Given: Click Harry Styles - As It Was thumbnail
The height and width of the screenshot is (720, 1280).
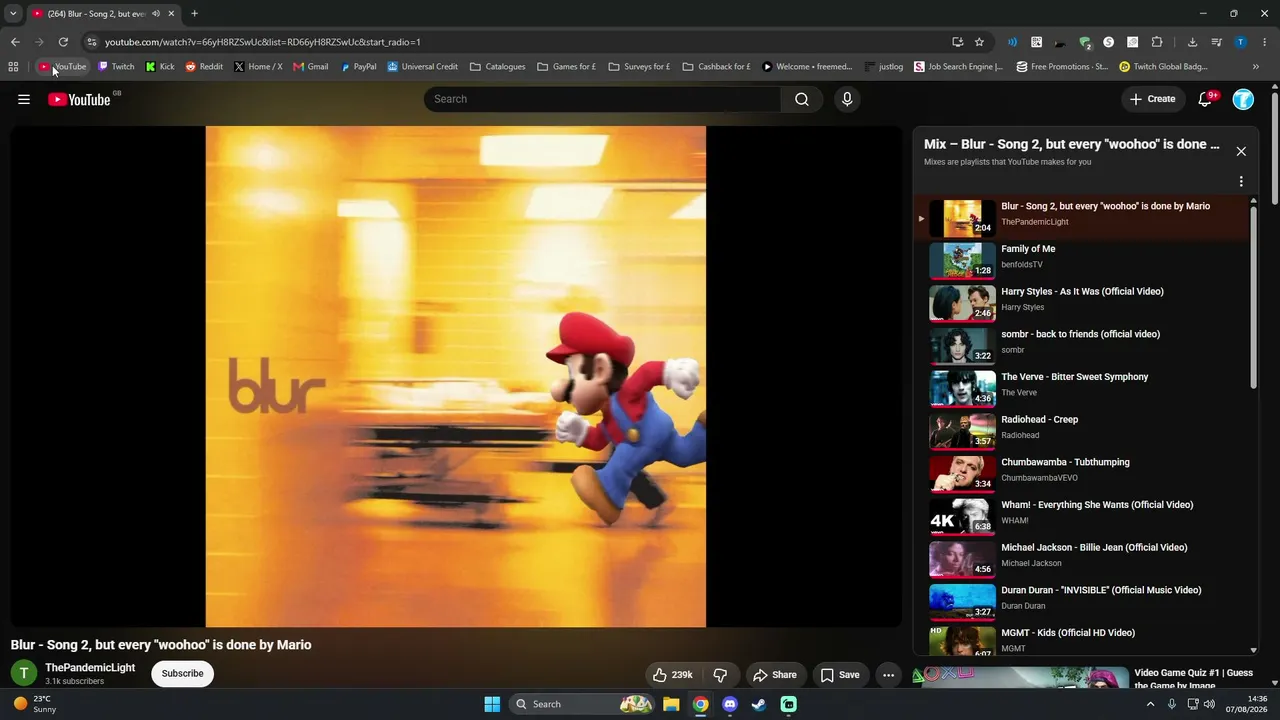Looking at the screenshot, I should (962, 303).
